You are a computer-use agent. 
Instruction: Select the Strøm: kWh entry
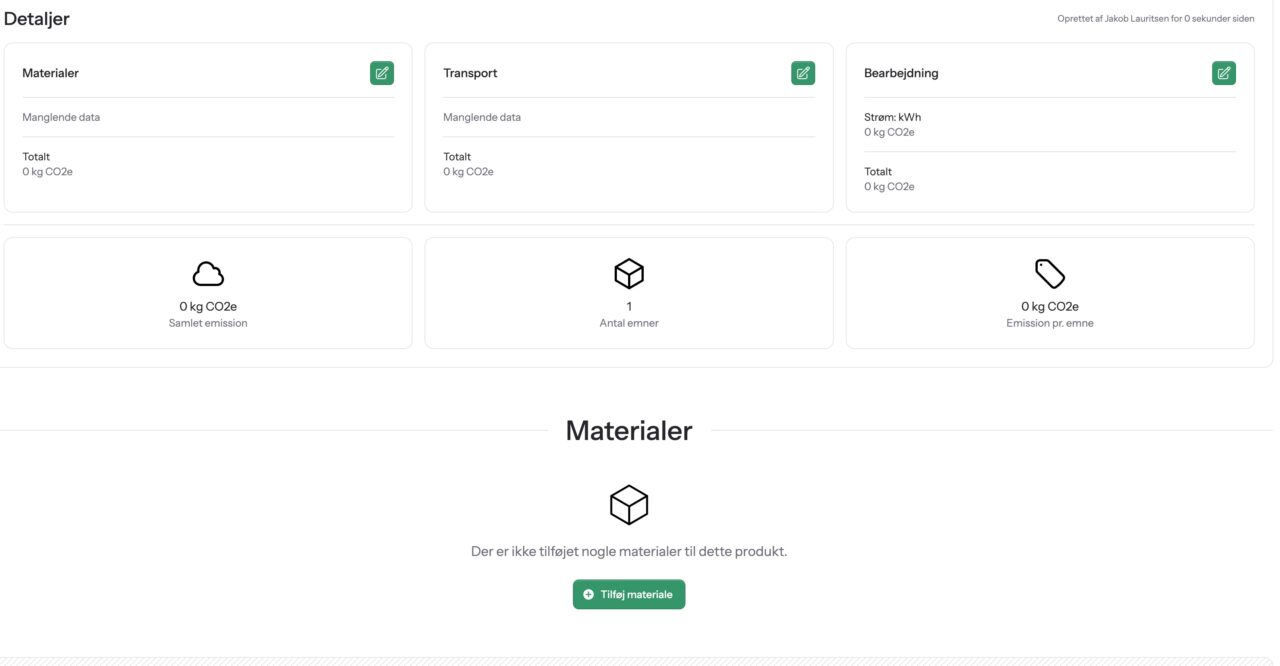[x=892, y=117]
